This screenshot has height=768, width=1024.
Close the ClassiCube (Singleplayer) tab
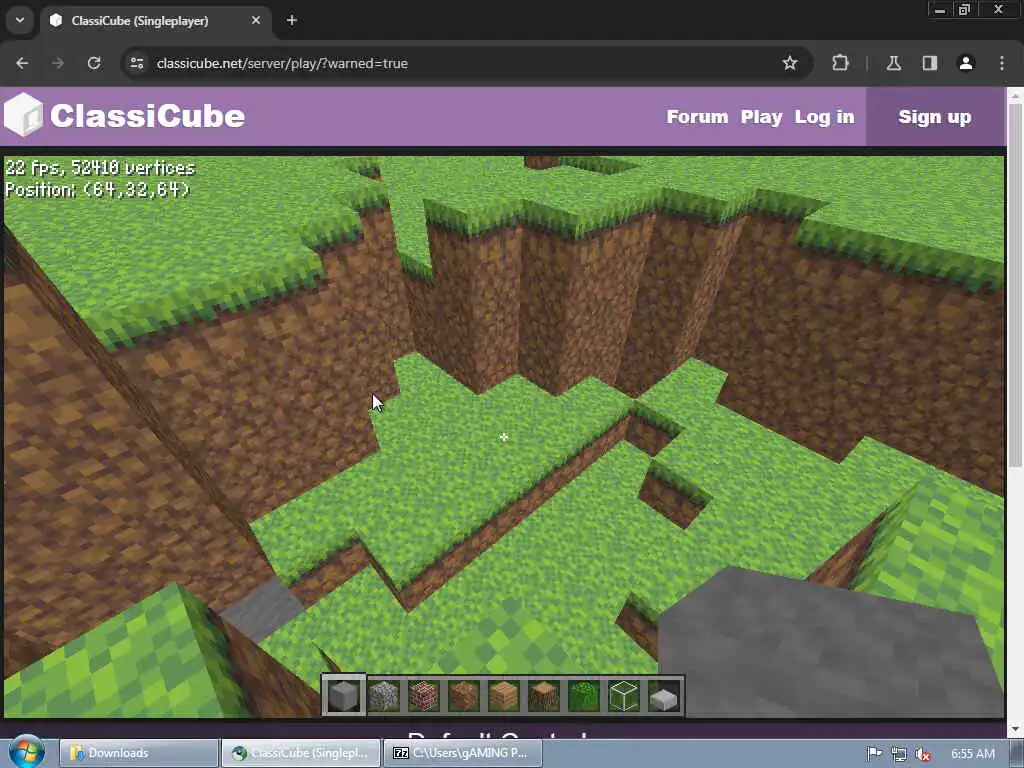256,21
